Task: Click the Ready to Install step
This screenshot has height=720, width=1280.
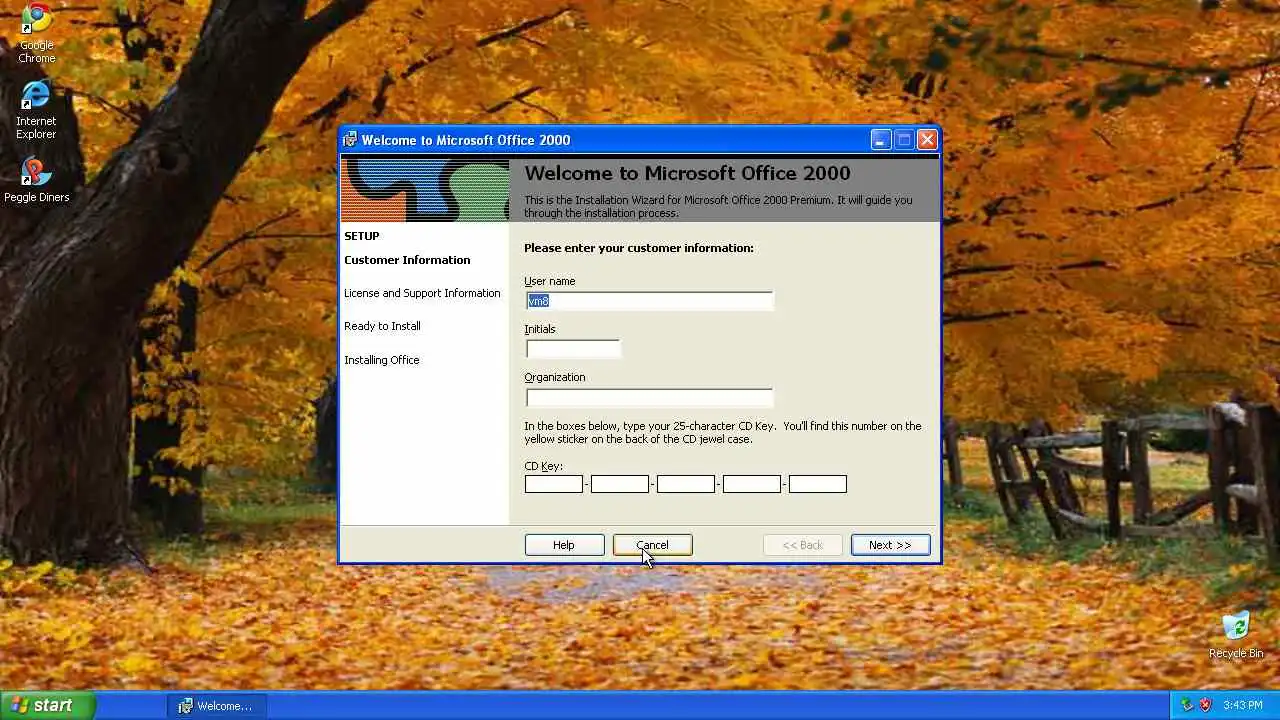Action: tap(382, 326)
